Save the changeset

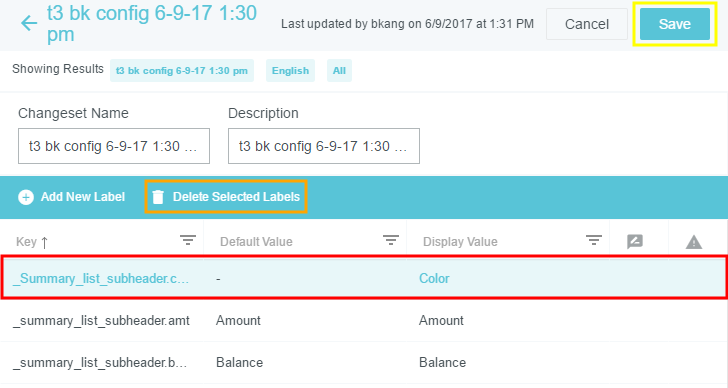tap(675, 24)
